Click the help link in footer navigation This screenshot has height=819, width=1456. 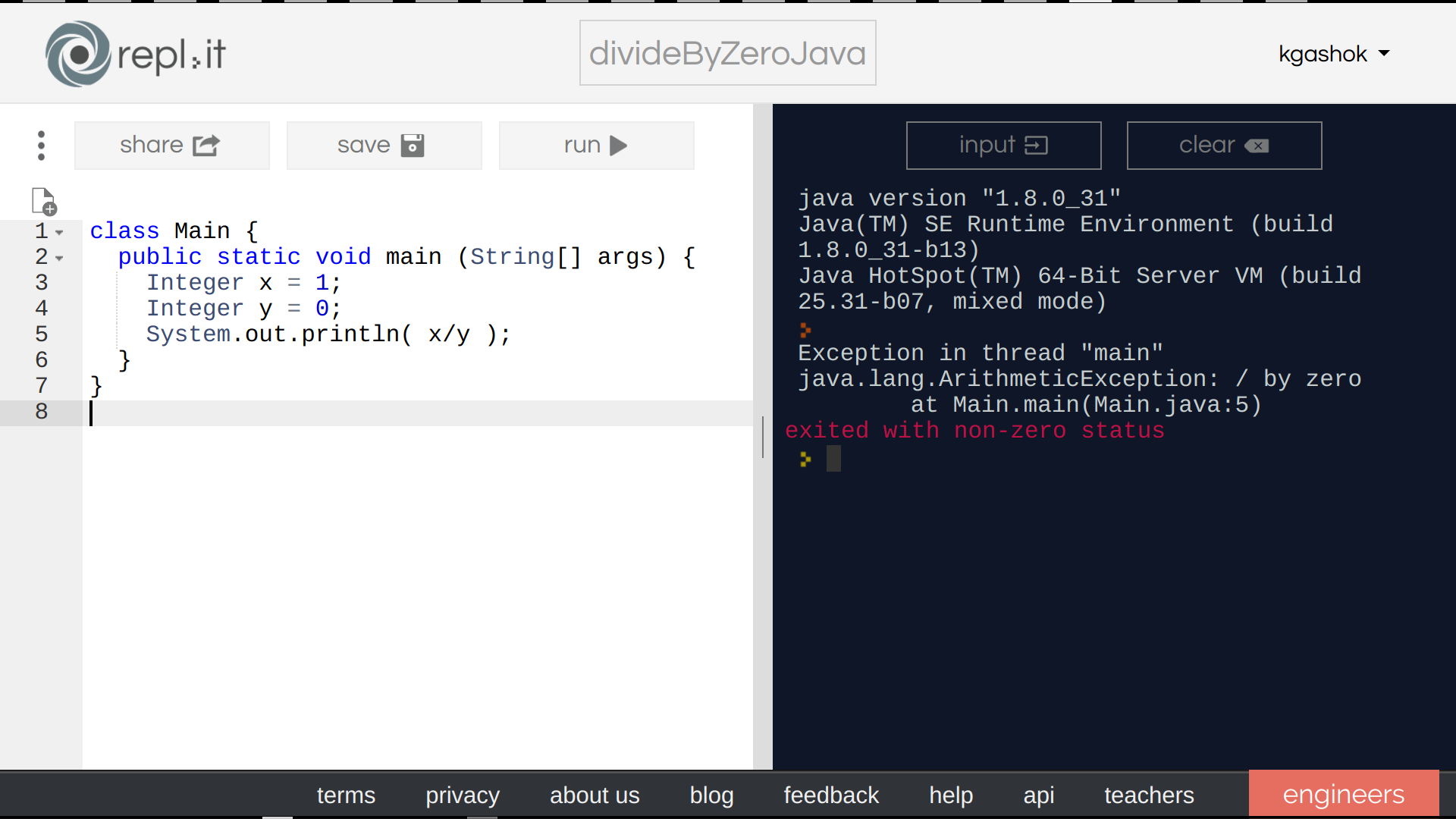pyautogui.click(x=951, y=795)
